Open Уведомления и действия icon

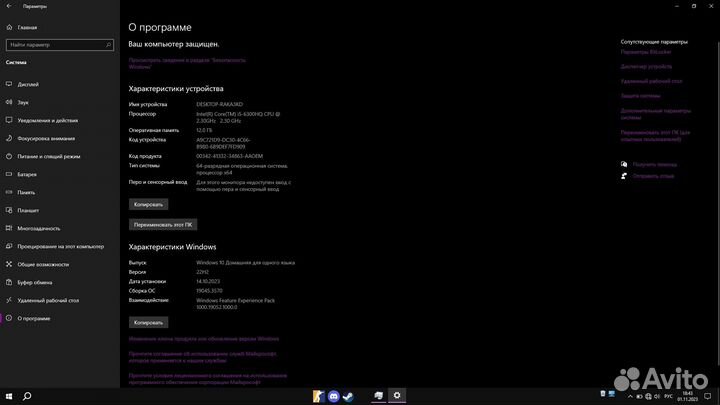(x=9, y=120)
